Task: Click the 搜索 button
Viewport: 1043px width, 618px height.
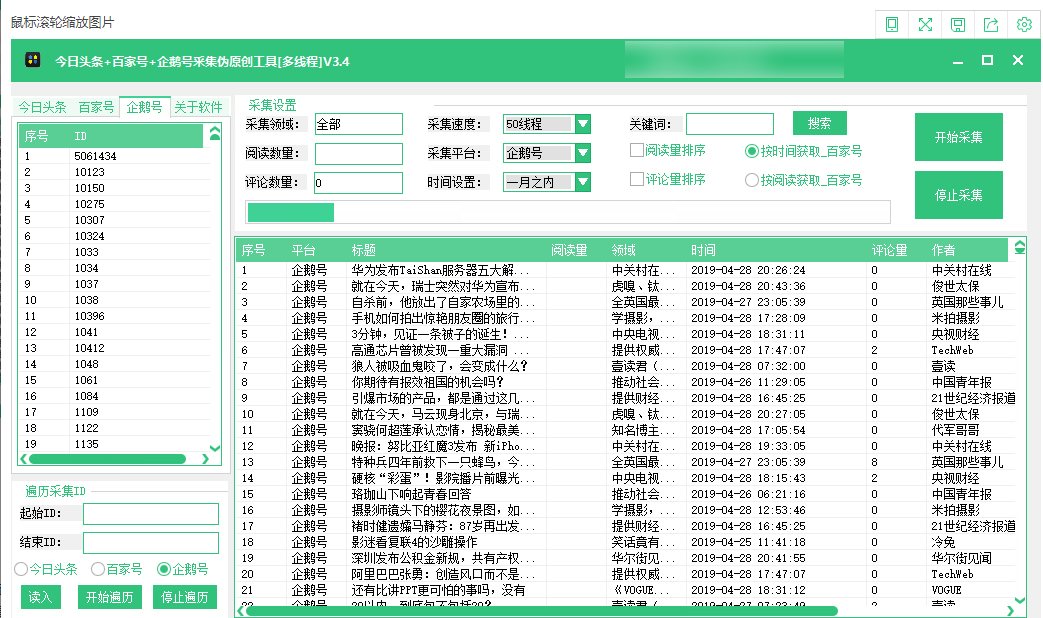Action: coord(820,123)
